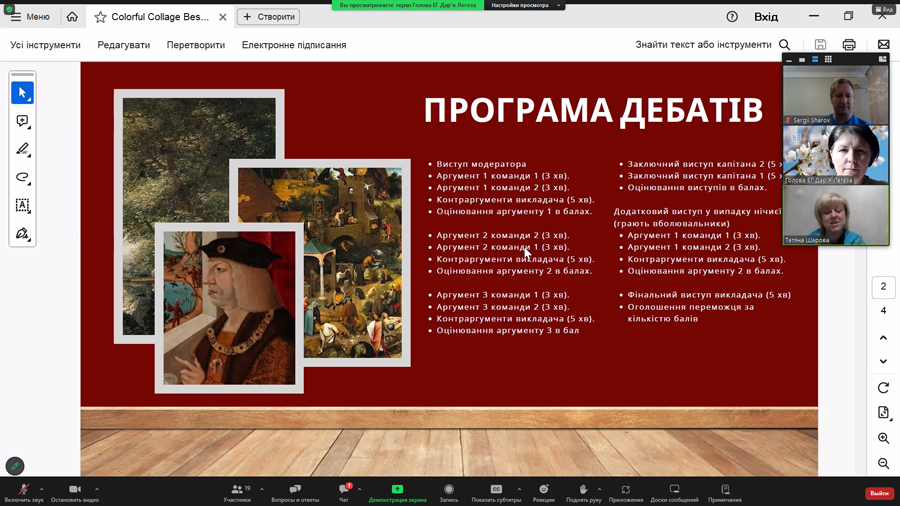
Task: Click the email envelope icon
Action: tap(883, 45)
